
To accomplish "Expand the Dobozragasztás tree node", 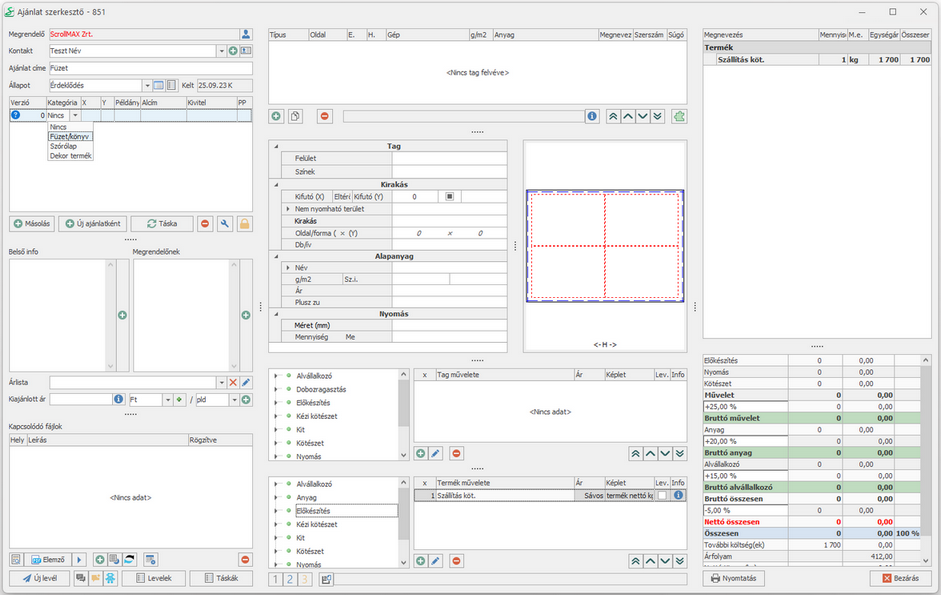I will [x=276, y=390].
